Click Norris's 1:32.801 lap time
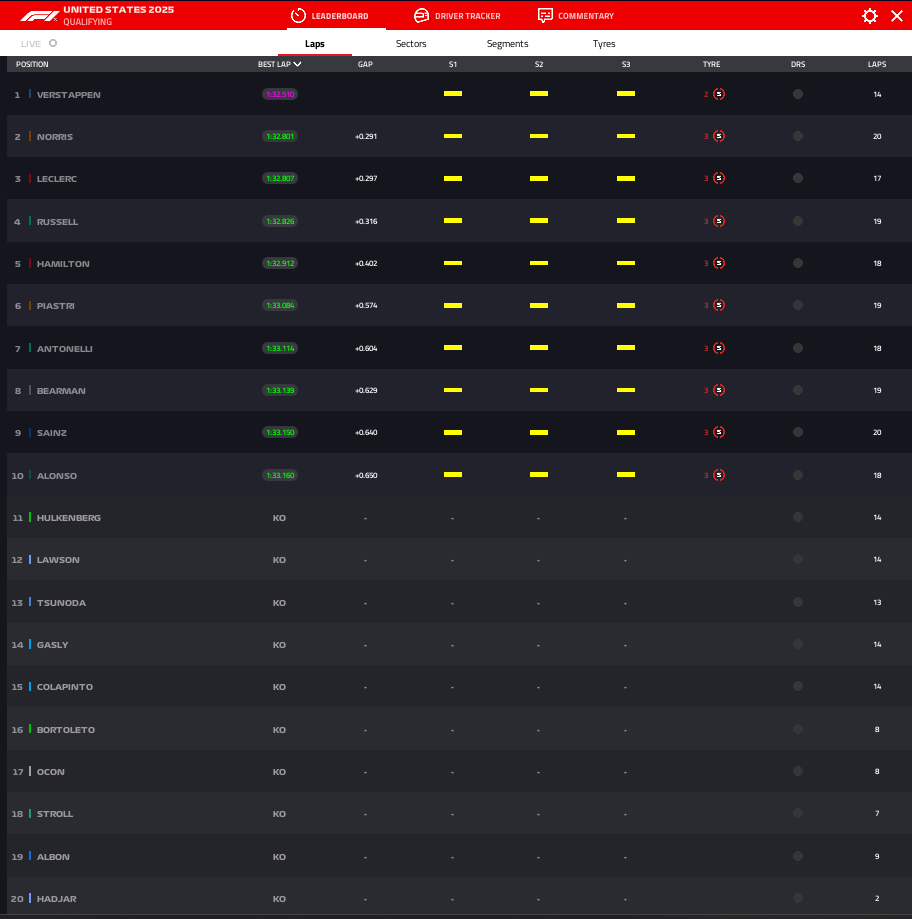912x919 pixels. point(280,137)
